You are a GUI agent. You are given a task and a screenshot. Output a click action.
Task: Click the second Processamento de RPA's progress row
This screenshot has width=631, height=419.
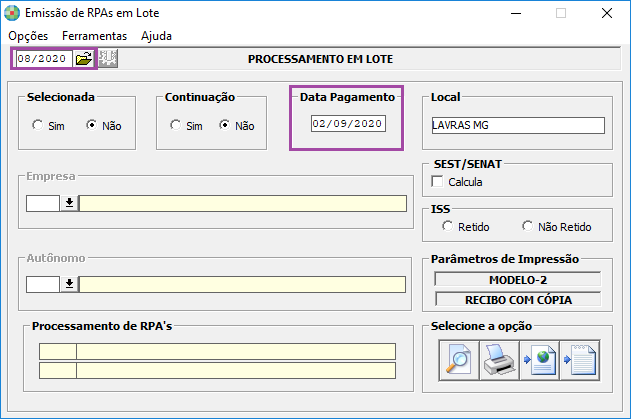[x=217, y=371]
